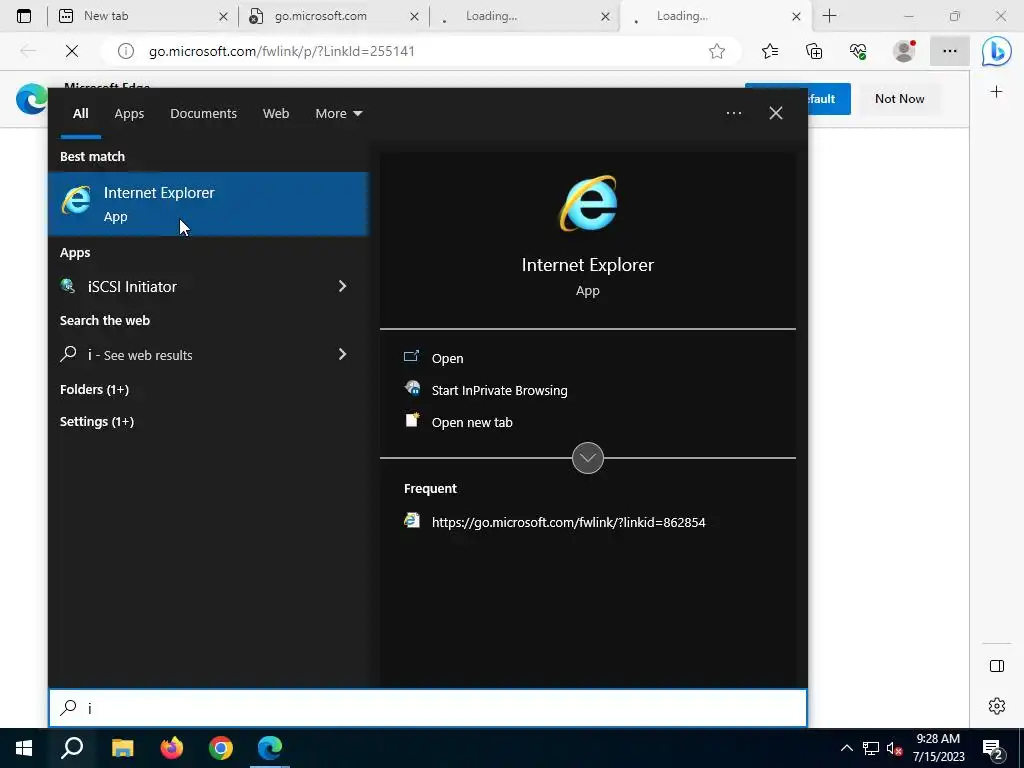
Task: Expand 'i - See web results' chevron
Action: pos(342,354)
